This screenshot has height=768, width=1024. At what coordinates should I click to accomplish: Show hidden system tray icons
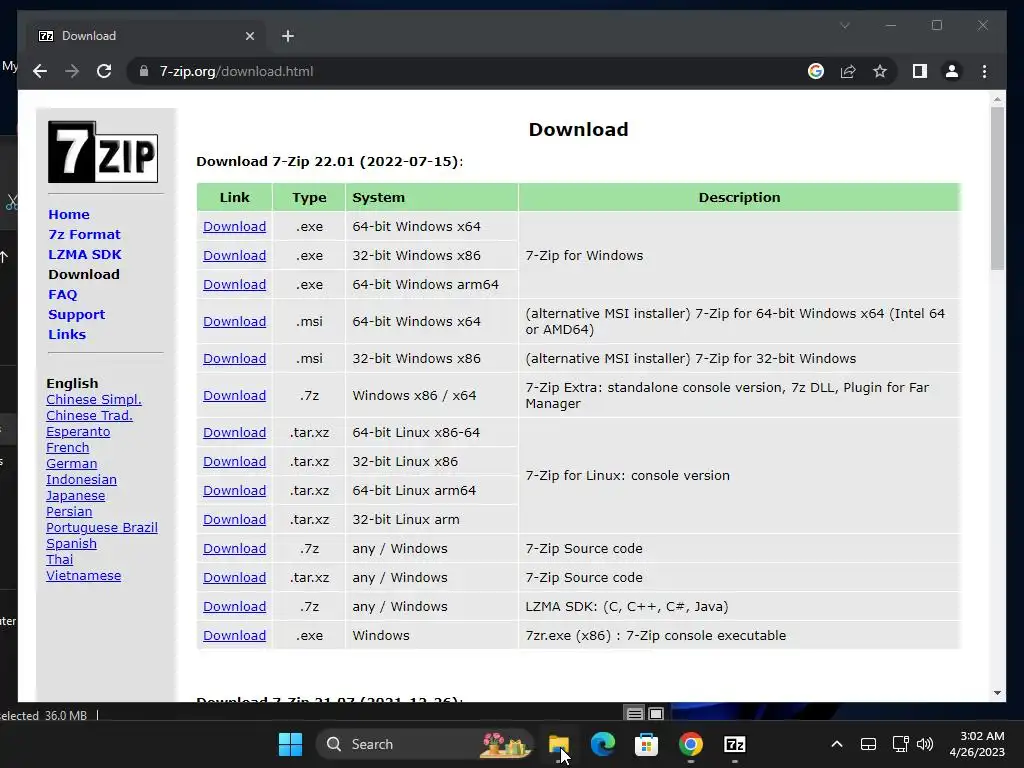coord(837,744)
